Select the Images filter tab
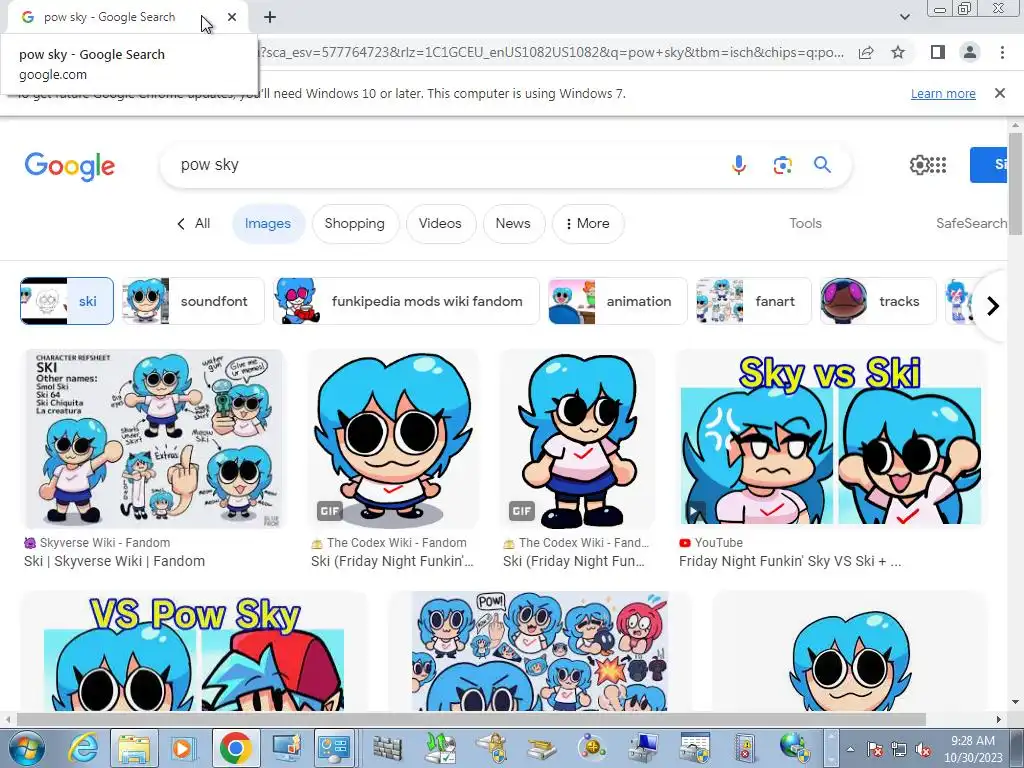Viewport: 1024px width, 768px height. pyautogui.click(x=268, y=223)
